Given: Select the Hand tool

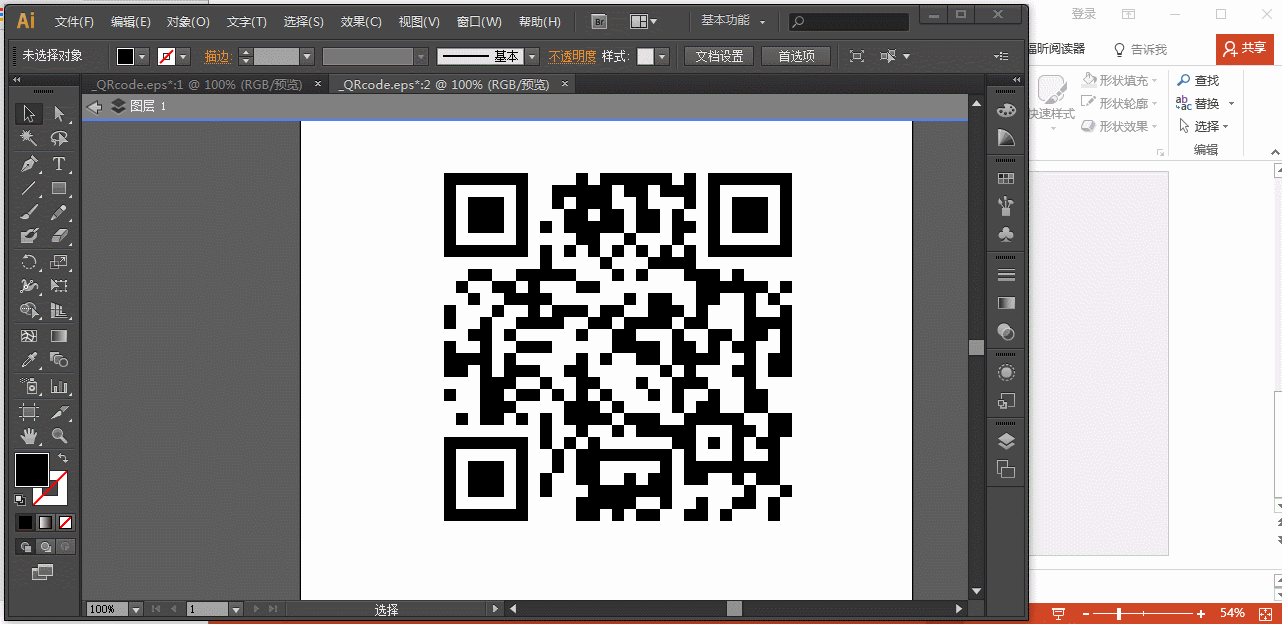Looking at the screenshot, I should pos(29,436).
